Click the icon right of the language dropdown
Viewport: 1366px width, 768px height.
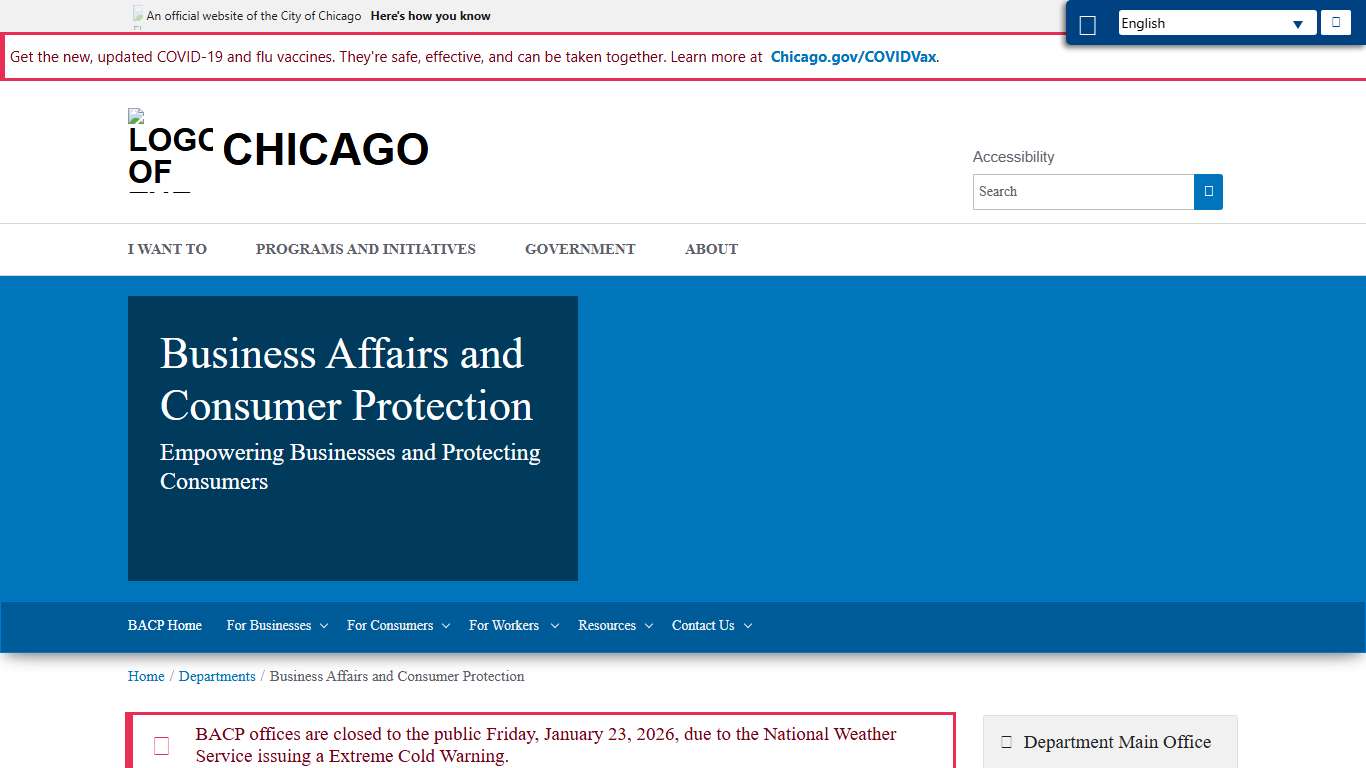click(x=1336, y=22)
